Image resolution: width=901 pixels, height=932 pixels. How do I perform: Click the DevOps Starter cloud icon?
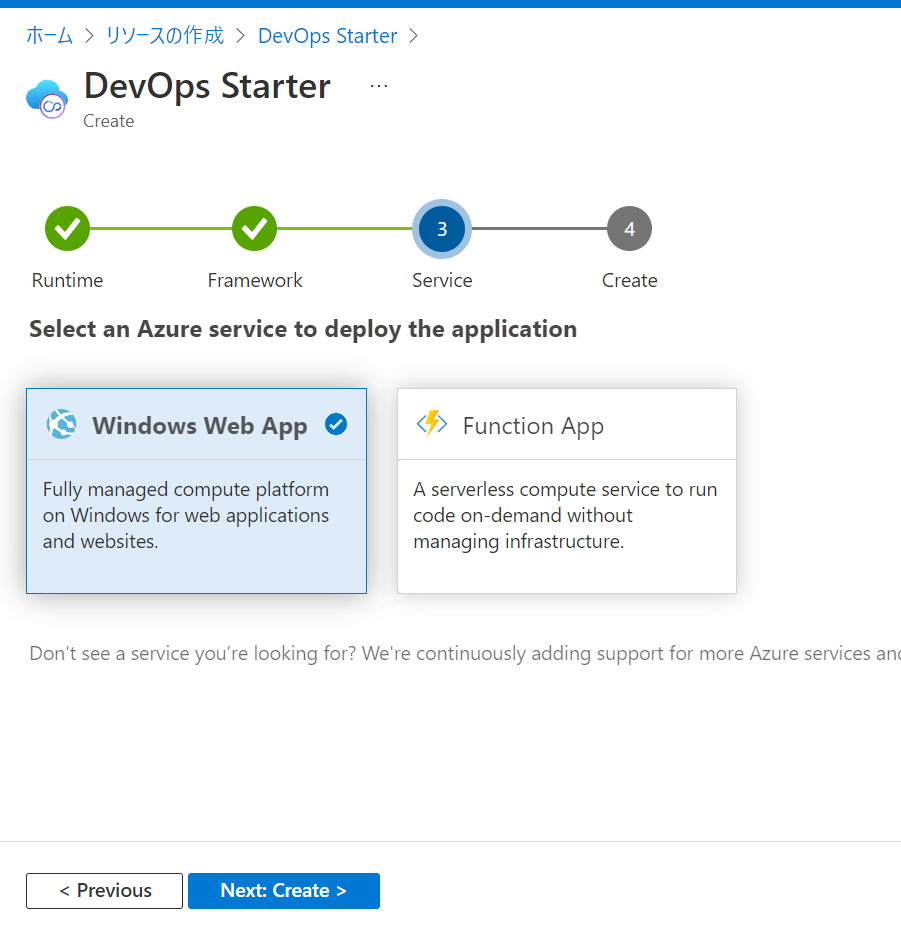(47, 99)
